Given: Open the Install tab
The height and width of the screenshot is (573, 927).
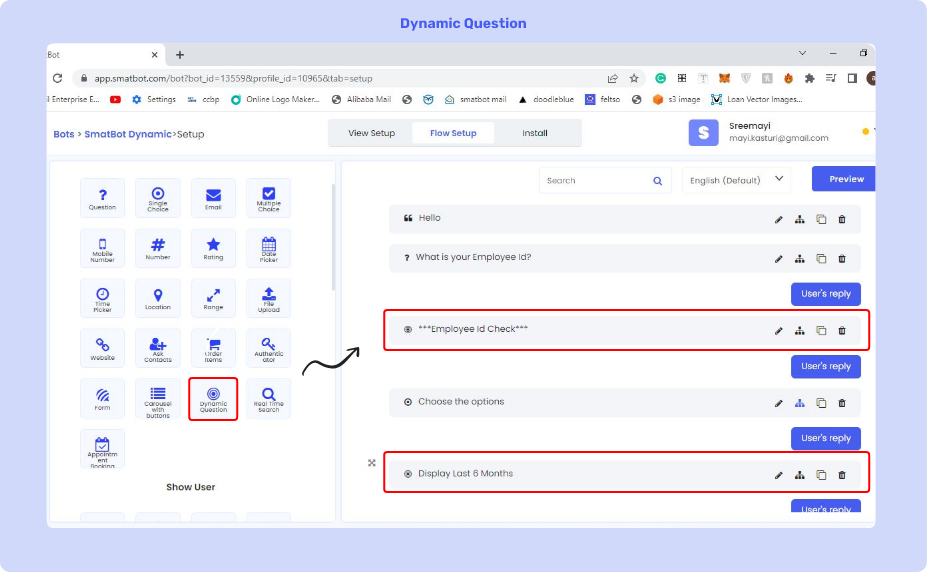Looking at the screenshot, I should (535, 133).
